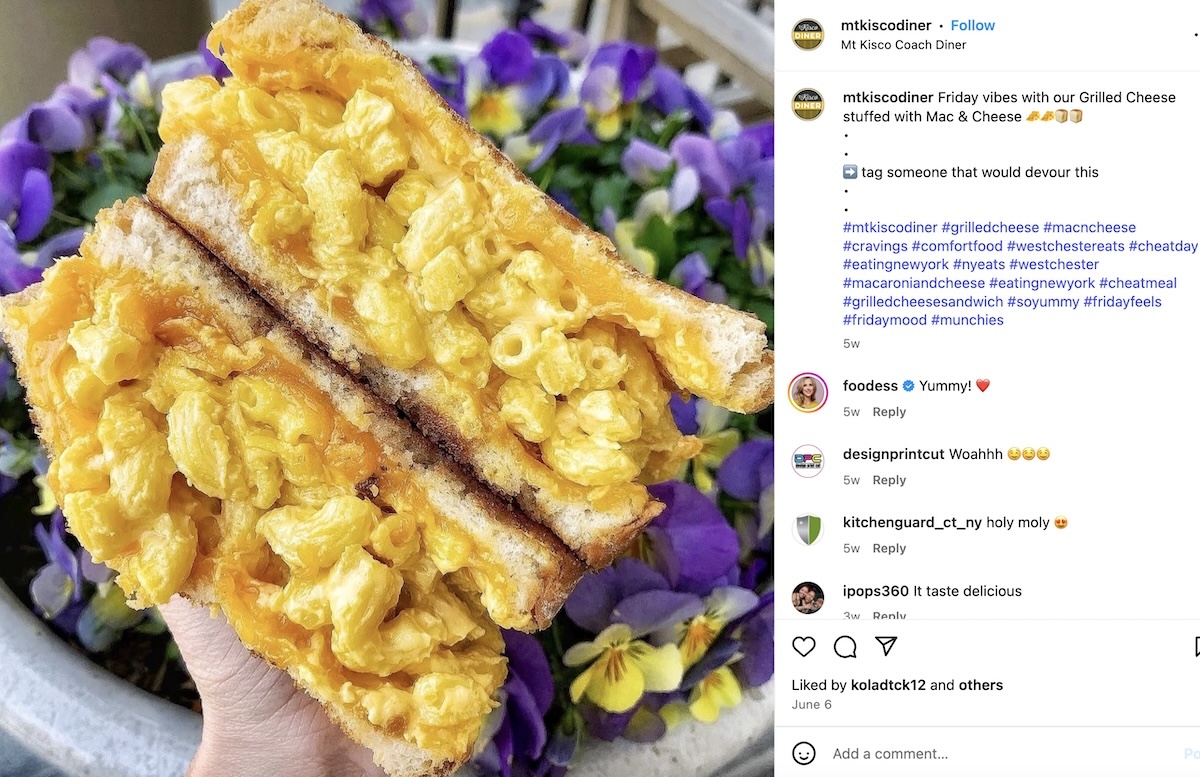The height and width of the screenshot is (777, 1200).
Task: Follow the mtkiscodiner account
Action: (972, 25)
